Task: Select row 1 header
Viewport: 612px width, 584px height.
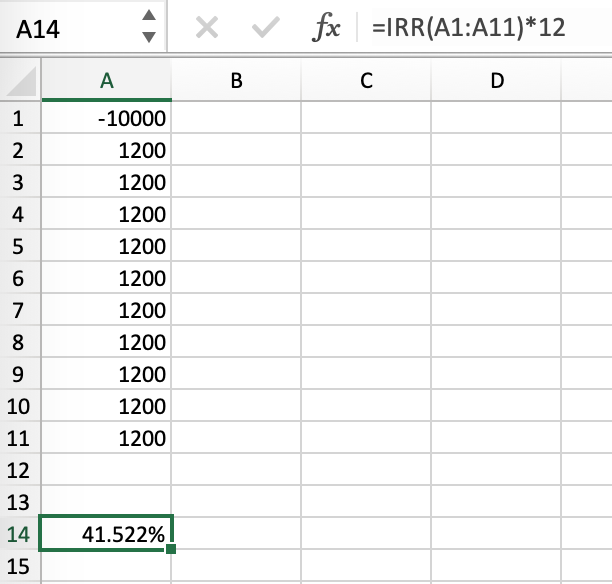Action: [20, 118]
